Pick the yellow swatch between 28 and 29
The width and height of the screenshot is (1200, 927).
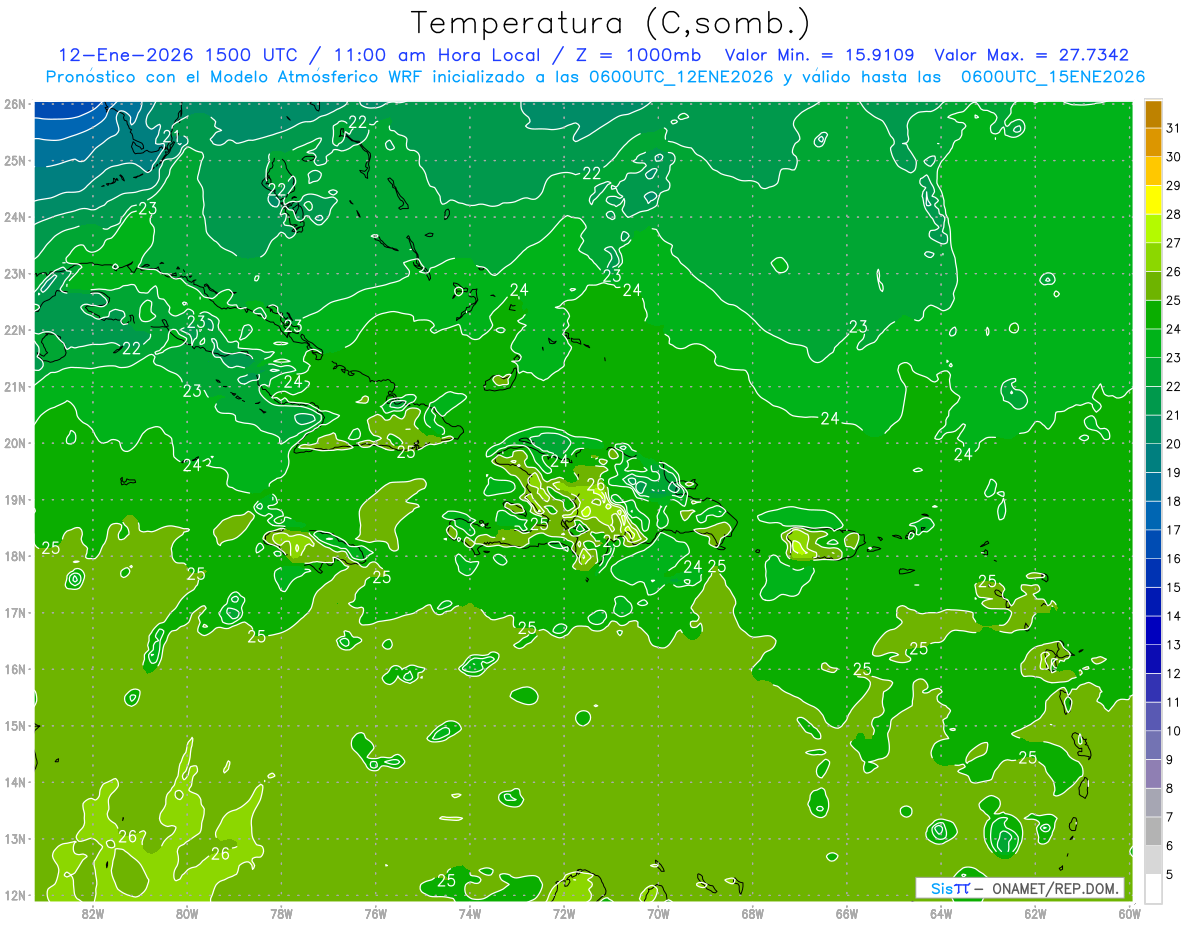[1153, 200]
